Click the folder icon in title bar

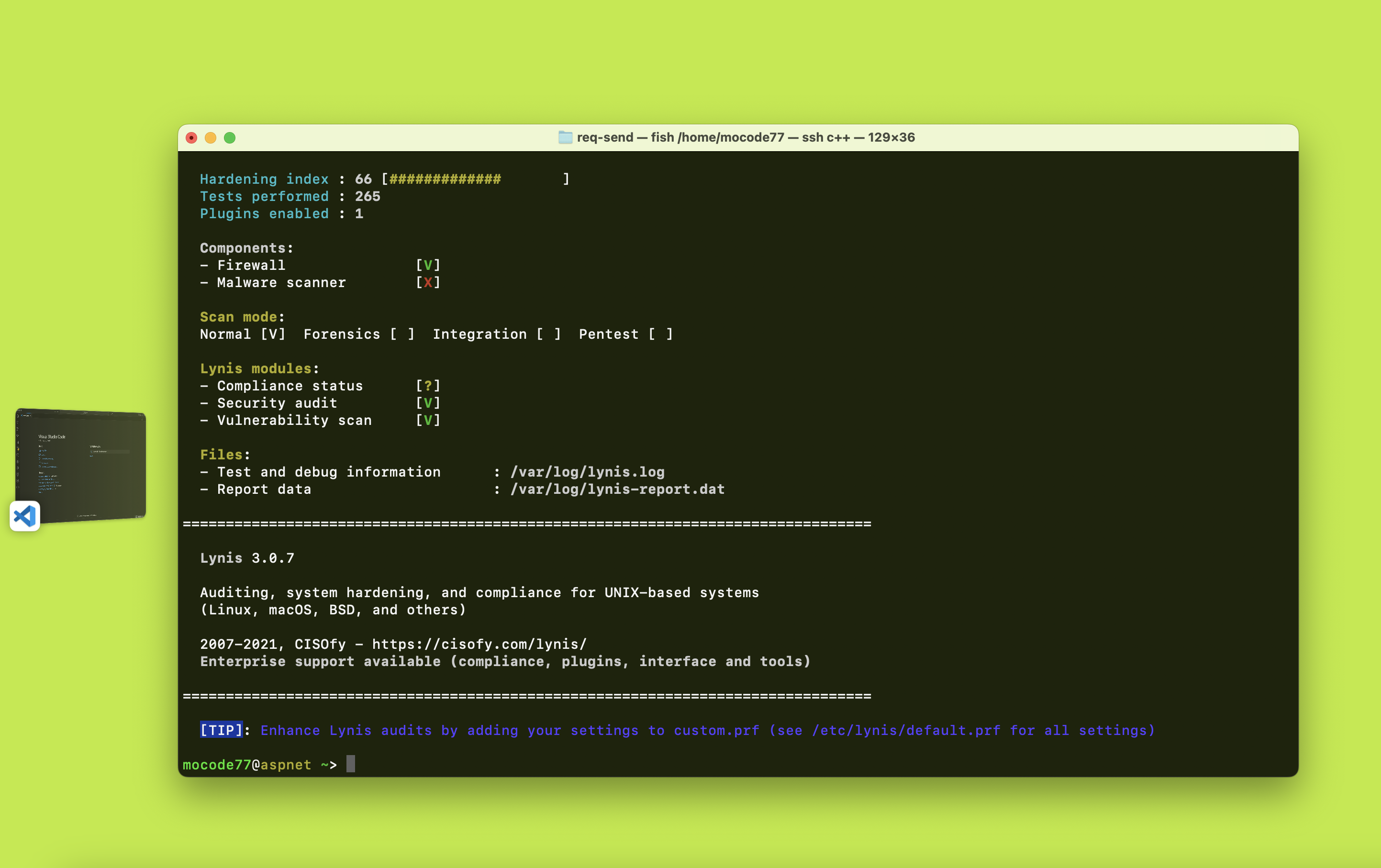[x=565, y=138]
